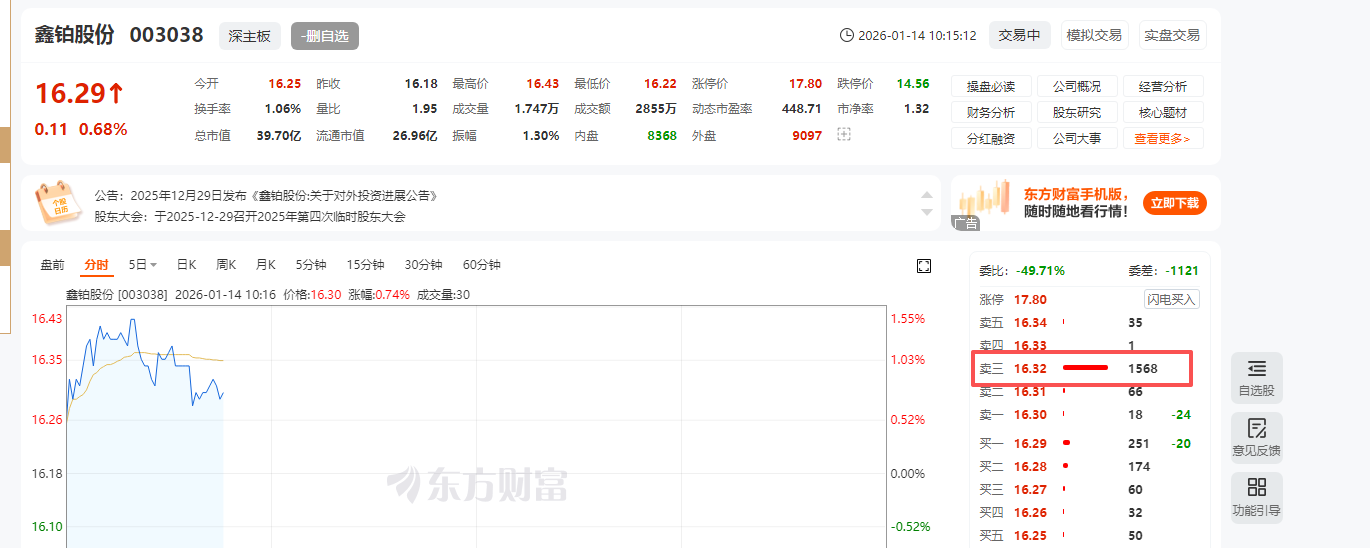The image size is (1370, 548).
Task: Click the 买二 16.28 order row
Action: pos(1089,466)
